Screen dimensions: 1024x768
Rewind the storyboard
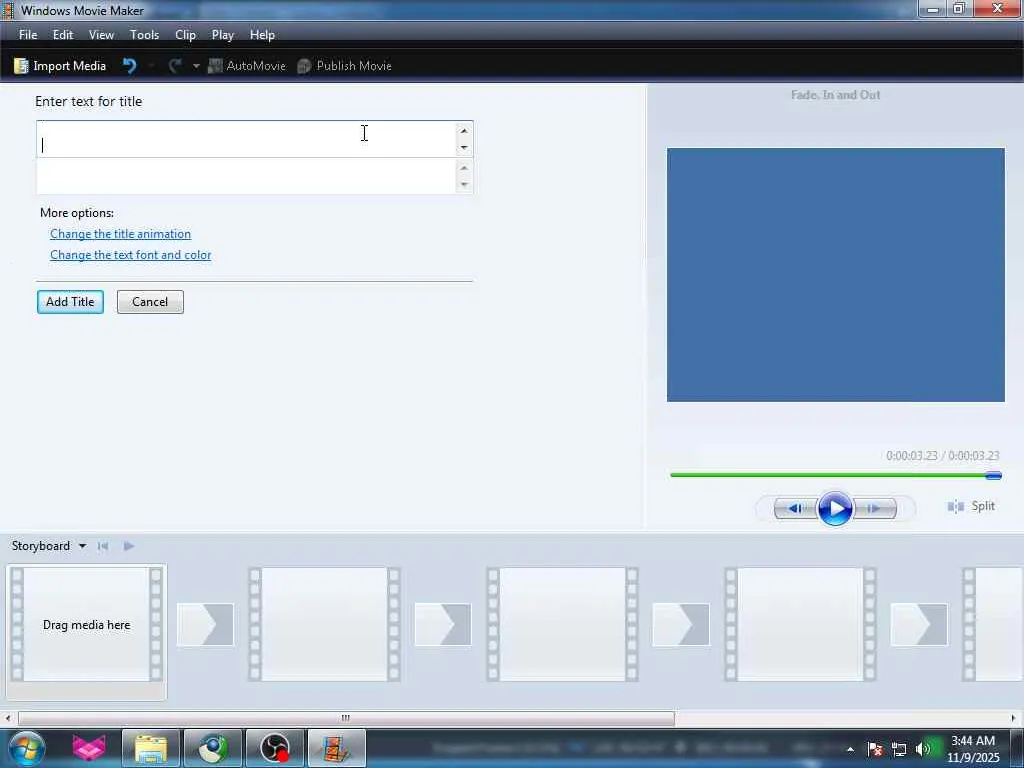click(x=103, y=546)
